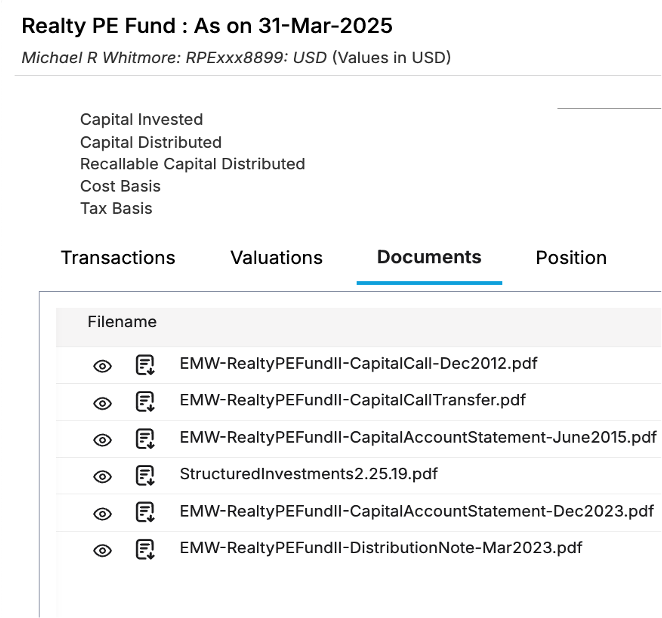
Task: Download the DistributionNote-Mar2023.pdf file icon
Action: tap(145, 549)
